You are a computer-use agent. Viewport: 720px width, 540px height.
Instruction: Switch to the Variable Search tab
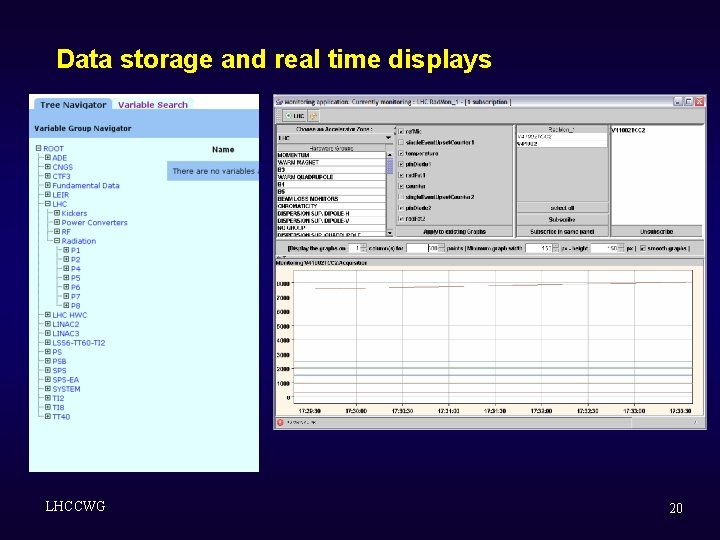(153, 105)
